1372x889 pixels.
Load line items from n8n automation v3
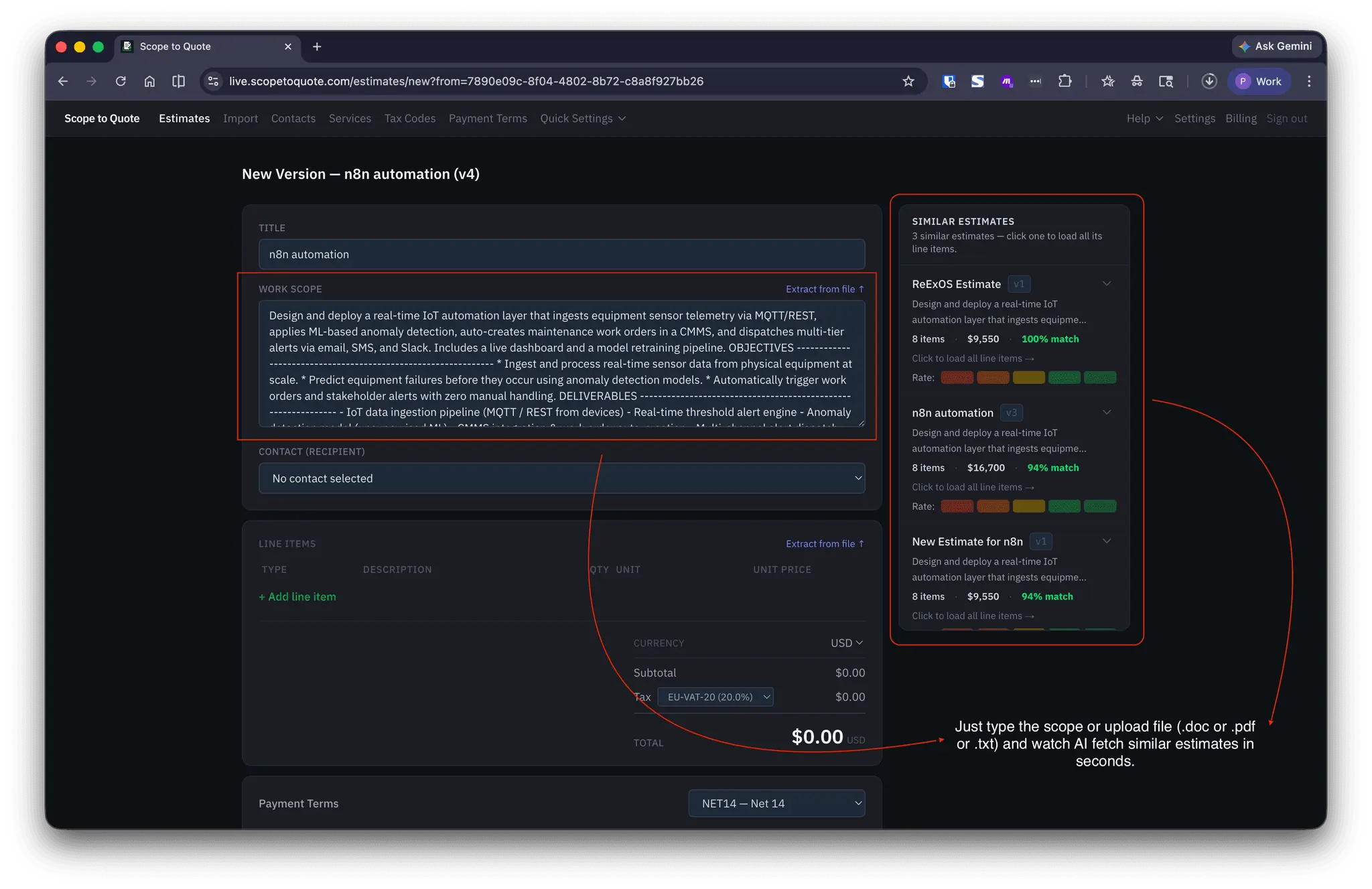(x=973, y=487)
